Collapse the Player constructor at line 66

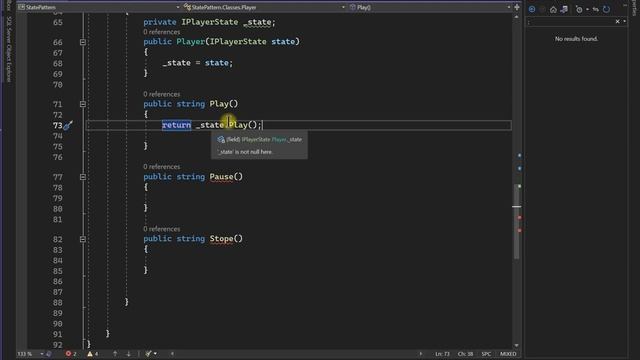click(83, 42)
